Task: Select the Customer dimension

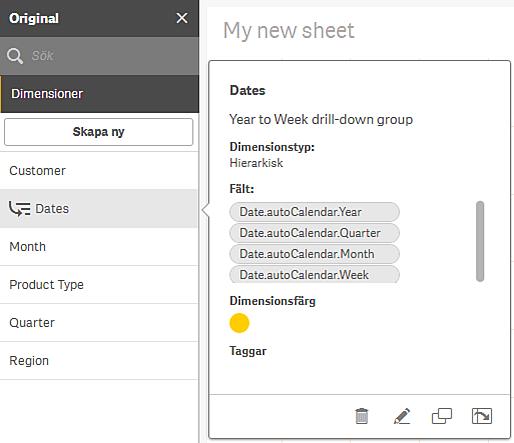Action: [x=99, y=171]
